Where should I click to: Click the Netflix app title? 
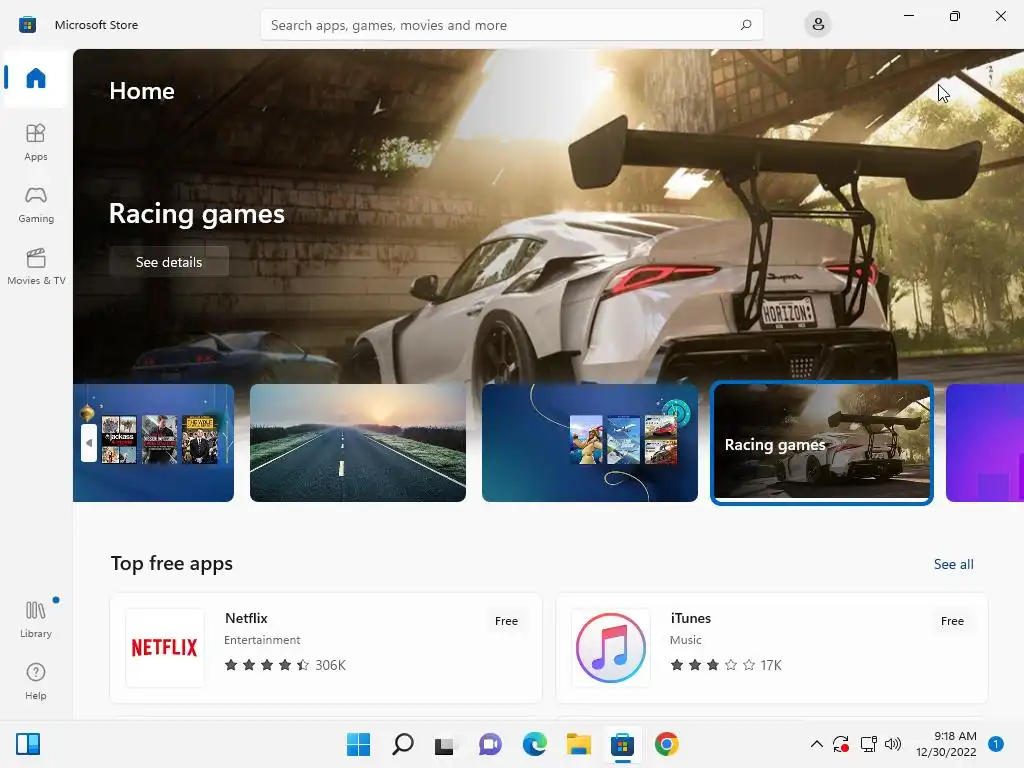[246, 618]
